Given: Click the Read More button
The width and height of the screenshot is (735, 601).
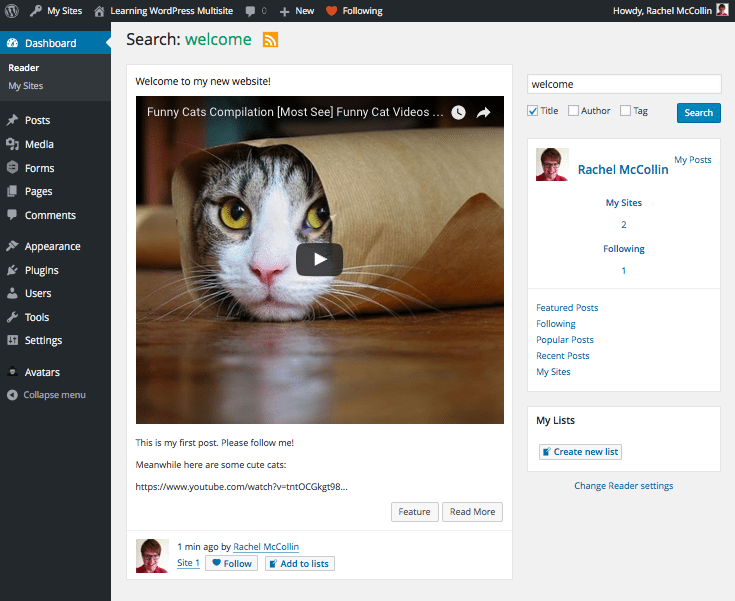Looking at the screenshot, I should pyautogui.click(x=472, y=512).
